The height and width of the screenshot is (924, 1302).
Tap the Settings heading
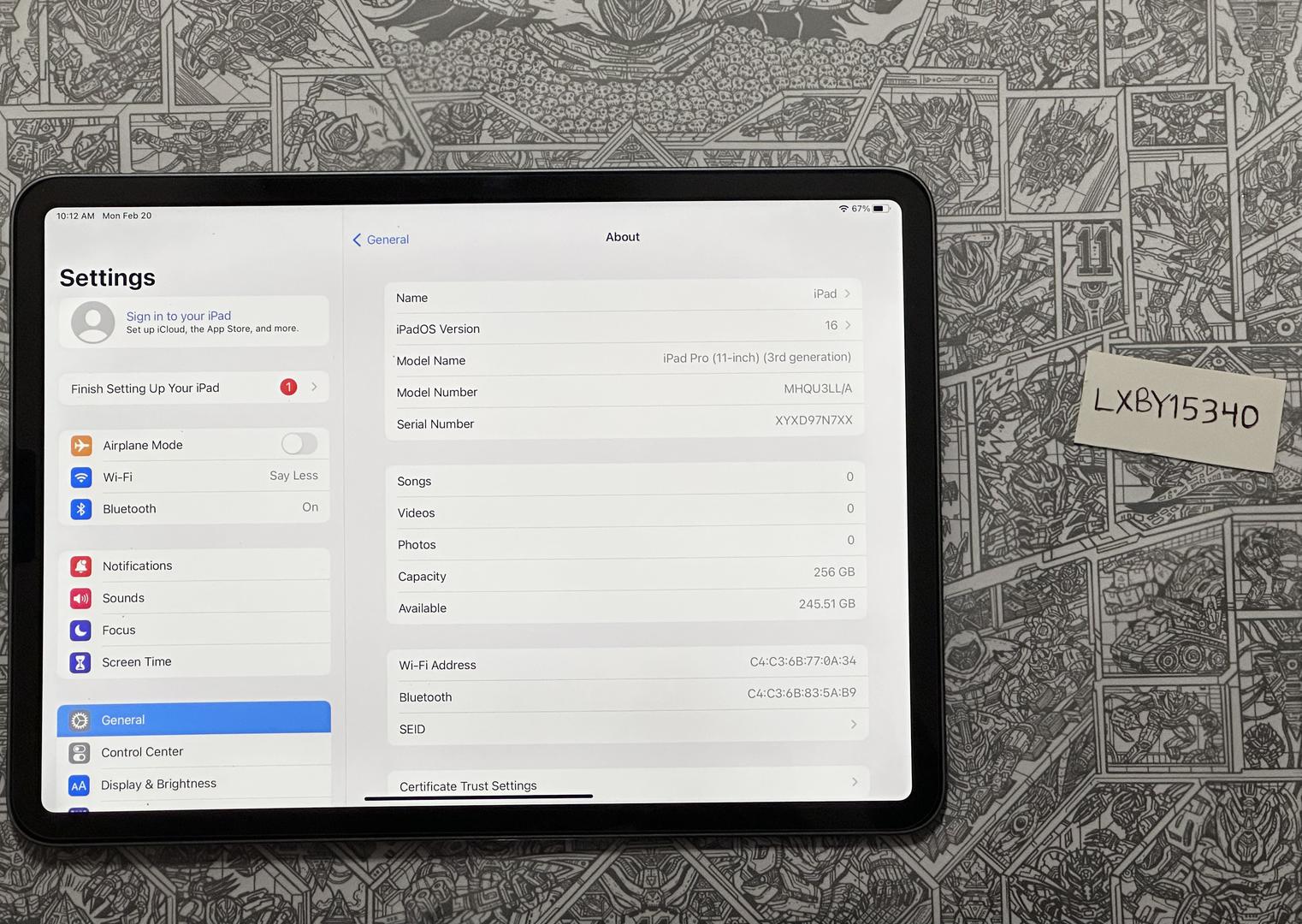(x=108, y=278)
